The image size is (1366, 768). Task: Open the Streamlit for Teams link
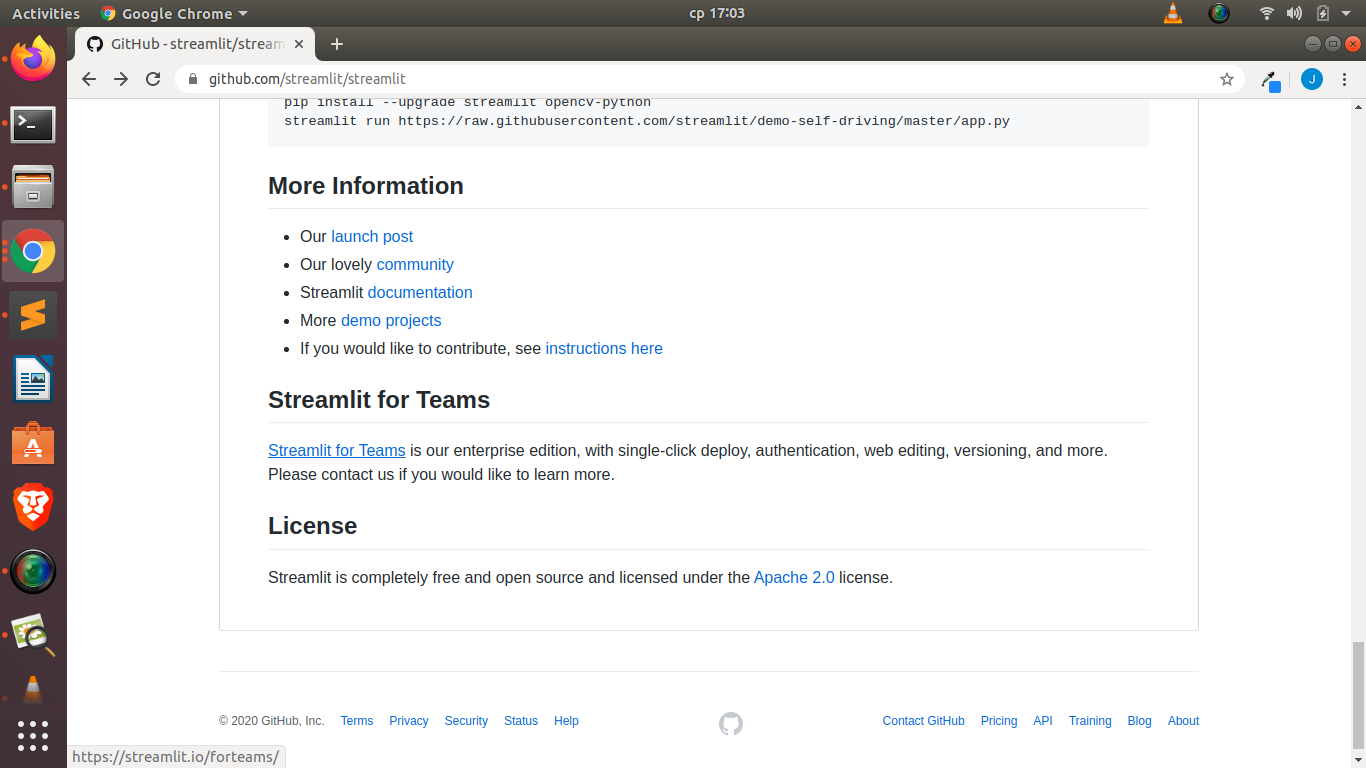(336, 450)
